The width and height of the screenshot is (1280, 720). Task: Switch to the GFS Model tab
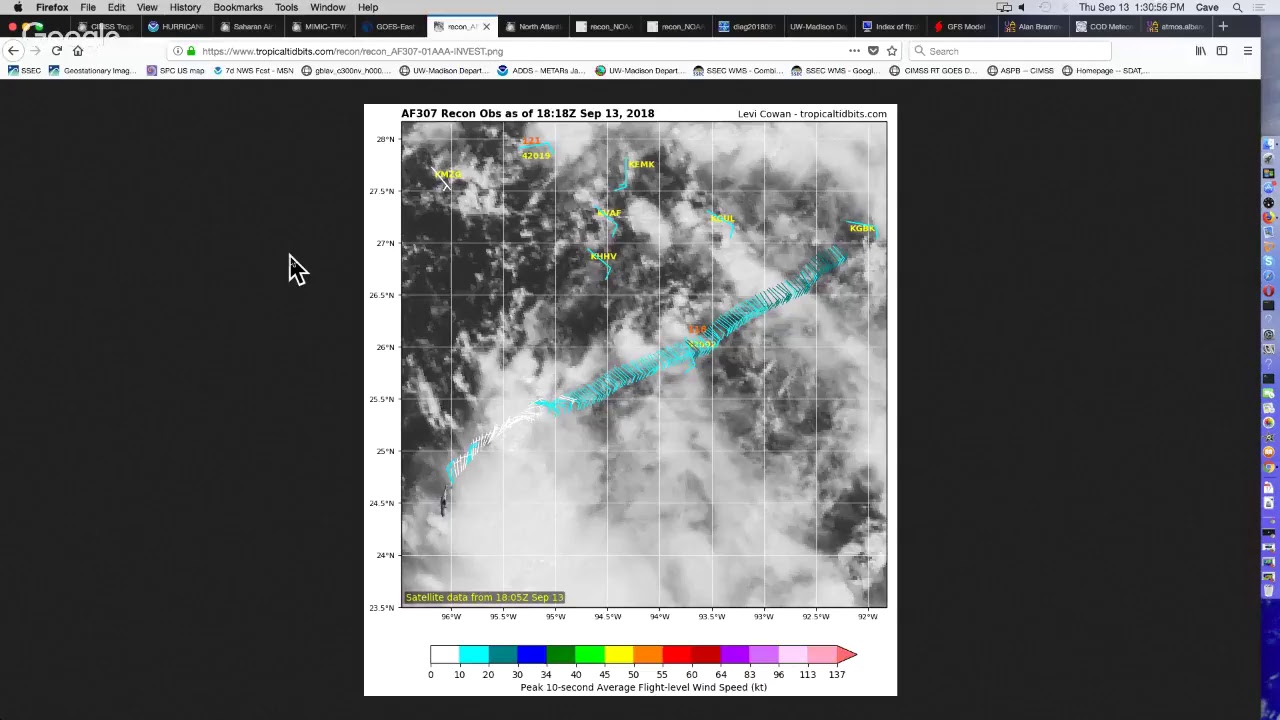960,26
